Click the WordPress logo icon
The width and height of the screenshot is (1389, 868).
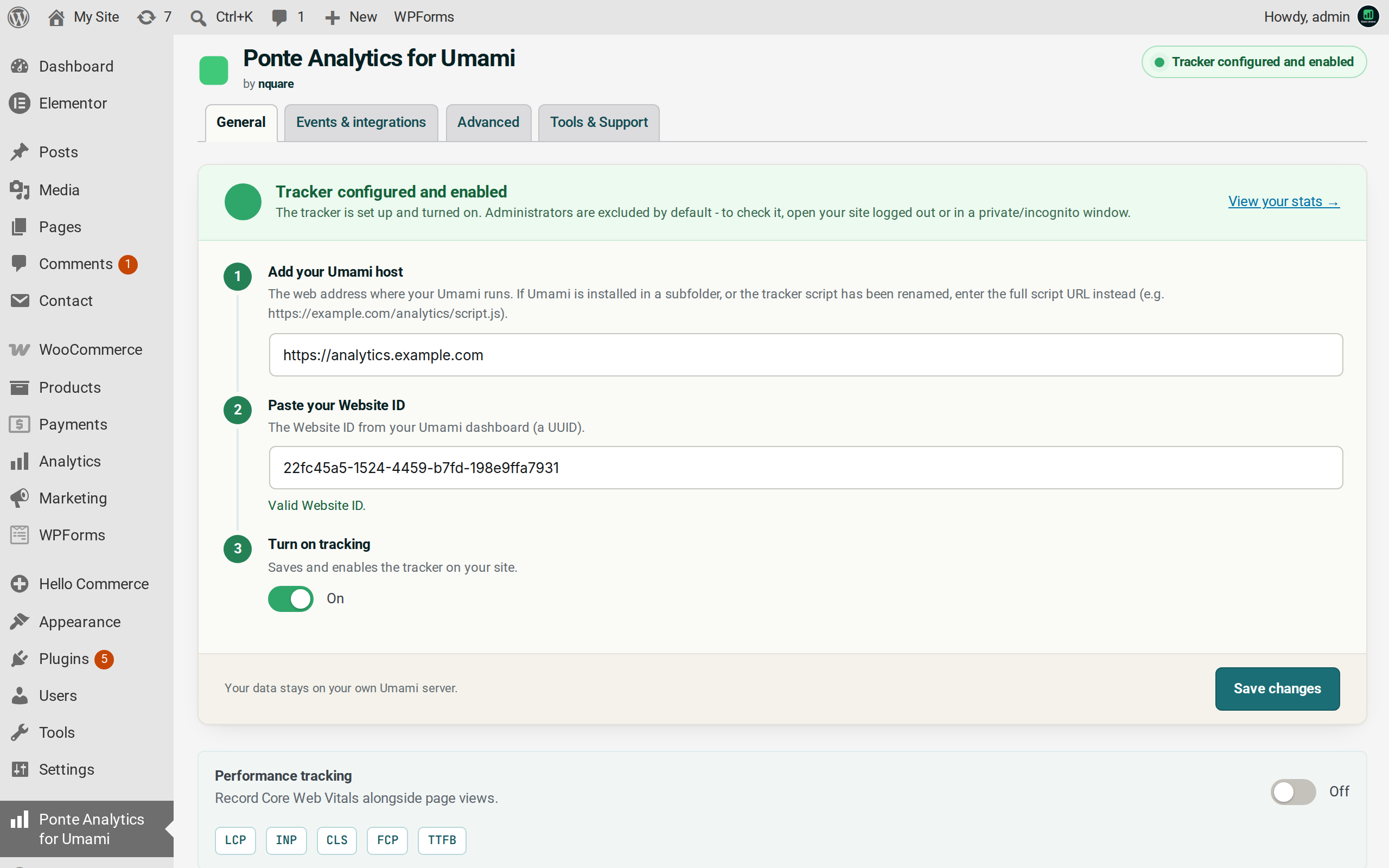click(x=18, y=17)
